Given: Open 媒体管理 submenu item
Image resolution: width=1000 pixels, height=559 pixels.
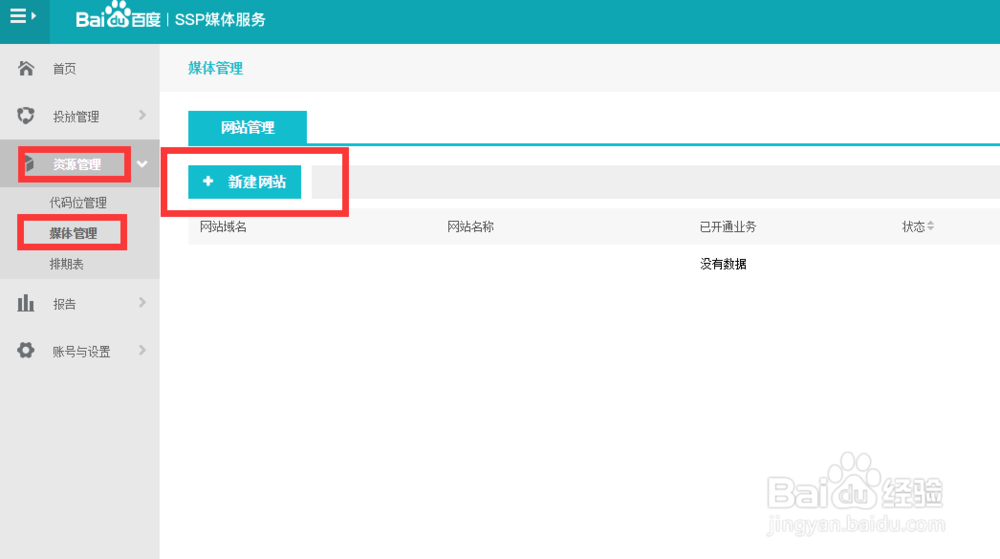Looking at the screenshot, I should point(73,233).
